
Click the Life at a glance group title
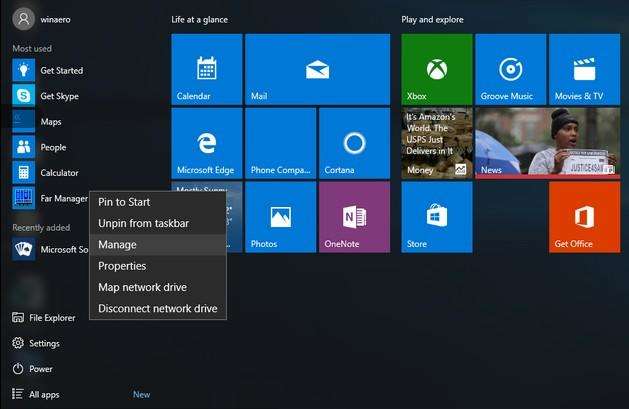(x=199, y=20)
